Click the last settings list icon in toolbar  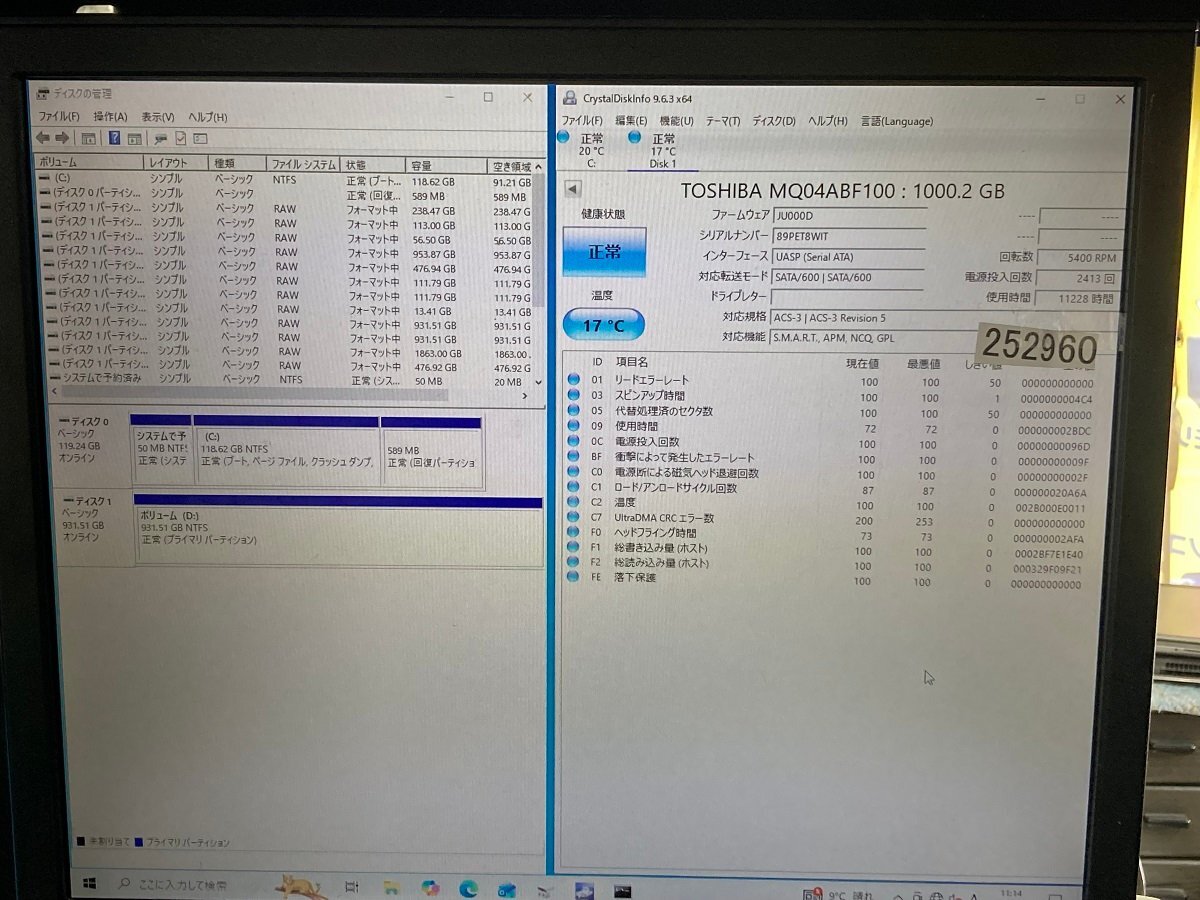(200, 138)
